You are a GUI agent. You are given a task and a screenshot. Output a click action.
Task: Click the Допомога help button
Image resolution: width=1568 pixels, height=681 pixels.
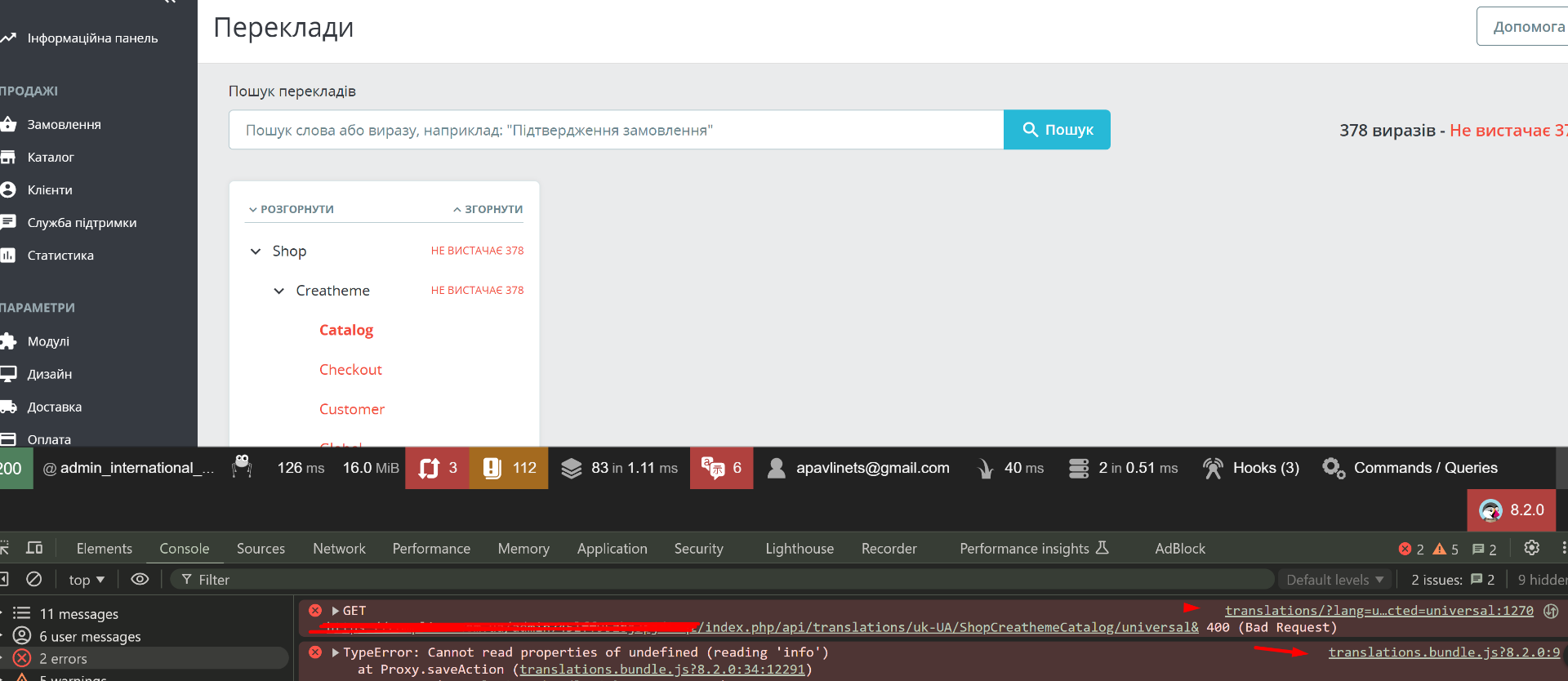point(1522,26)
